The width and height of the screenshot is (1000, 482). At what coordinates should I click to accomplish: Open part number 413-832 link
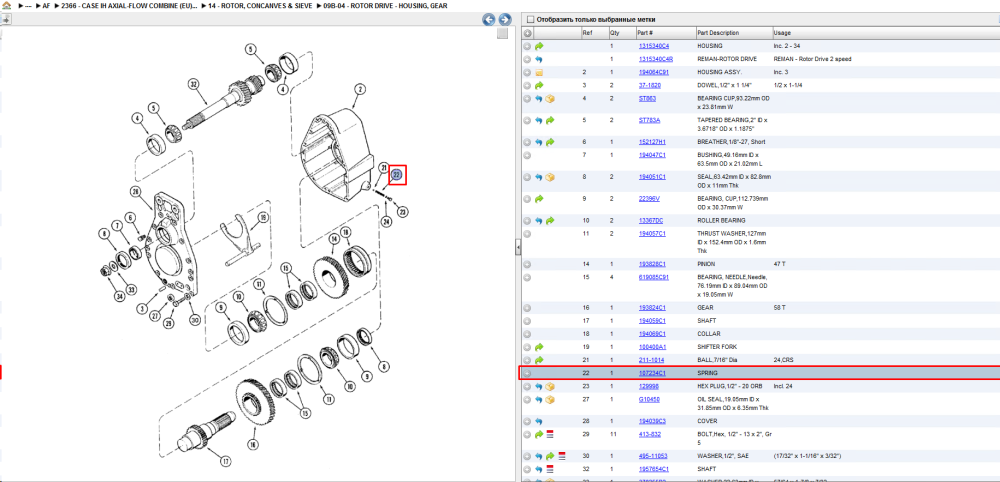click(649, 434)
